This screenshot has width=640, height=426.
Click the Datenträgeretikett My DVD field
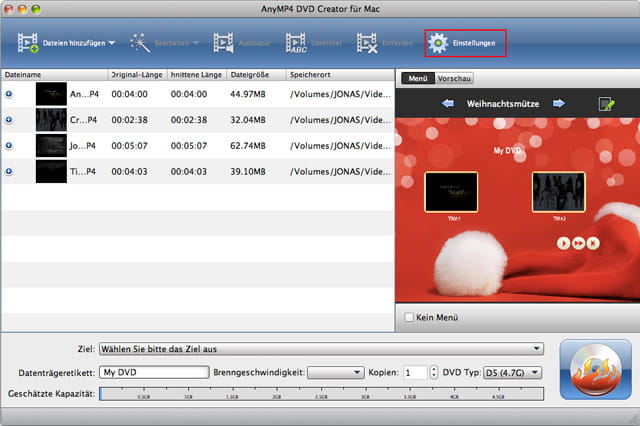pyautogui.click(x=154, y=372)
